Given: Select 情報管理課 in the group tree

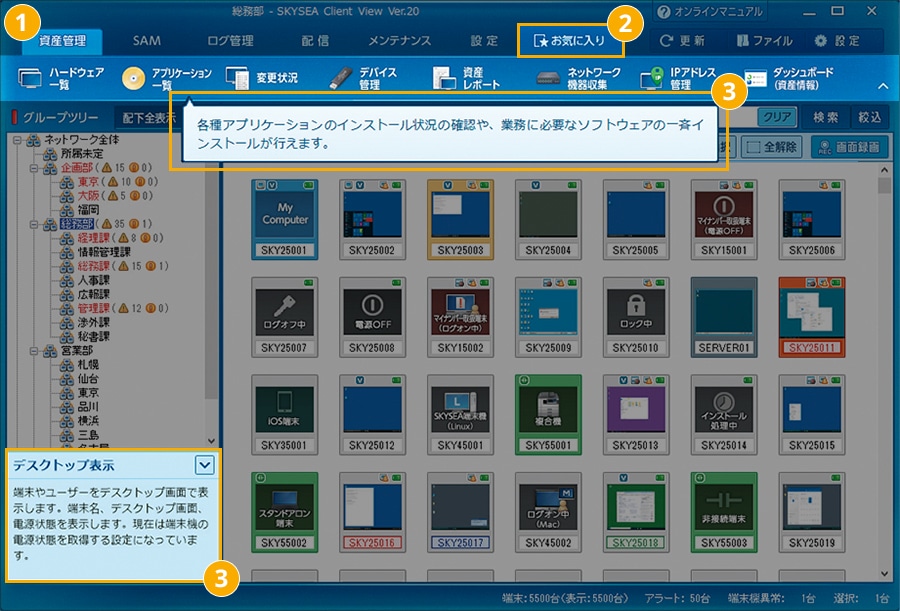Looking at the screenshot, I should (x=104, y=252).
